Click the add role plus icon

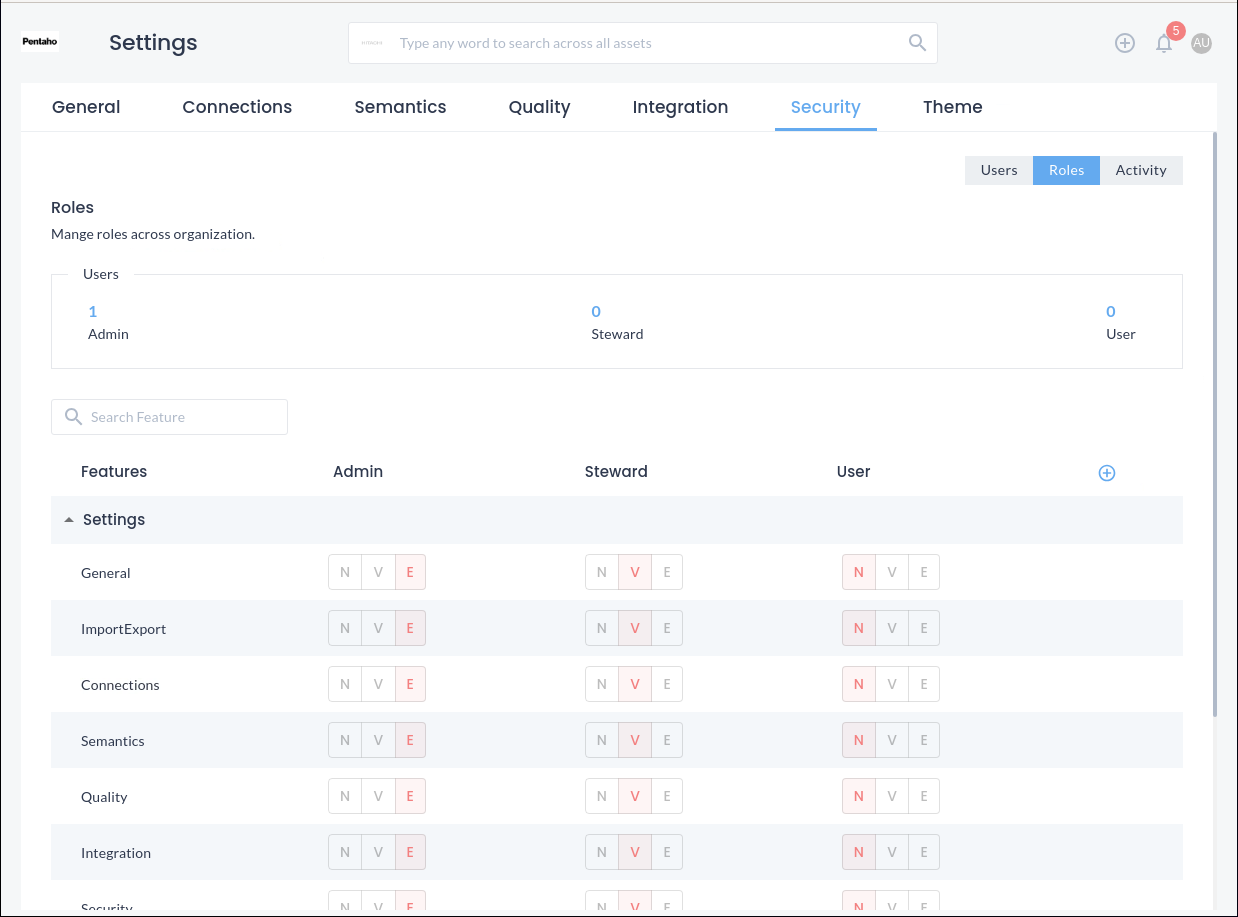click(x=1106, y=473)
